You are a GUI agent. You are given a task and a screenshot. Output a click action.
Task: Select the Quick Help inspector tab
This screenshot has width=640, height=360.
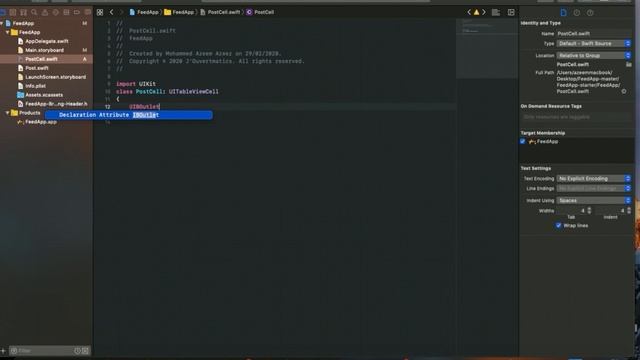(590, 13)
